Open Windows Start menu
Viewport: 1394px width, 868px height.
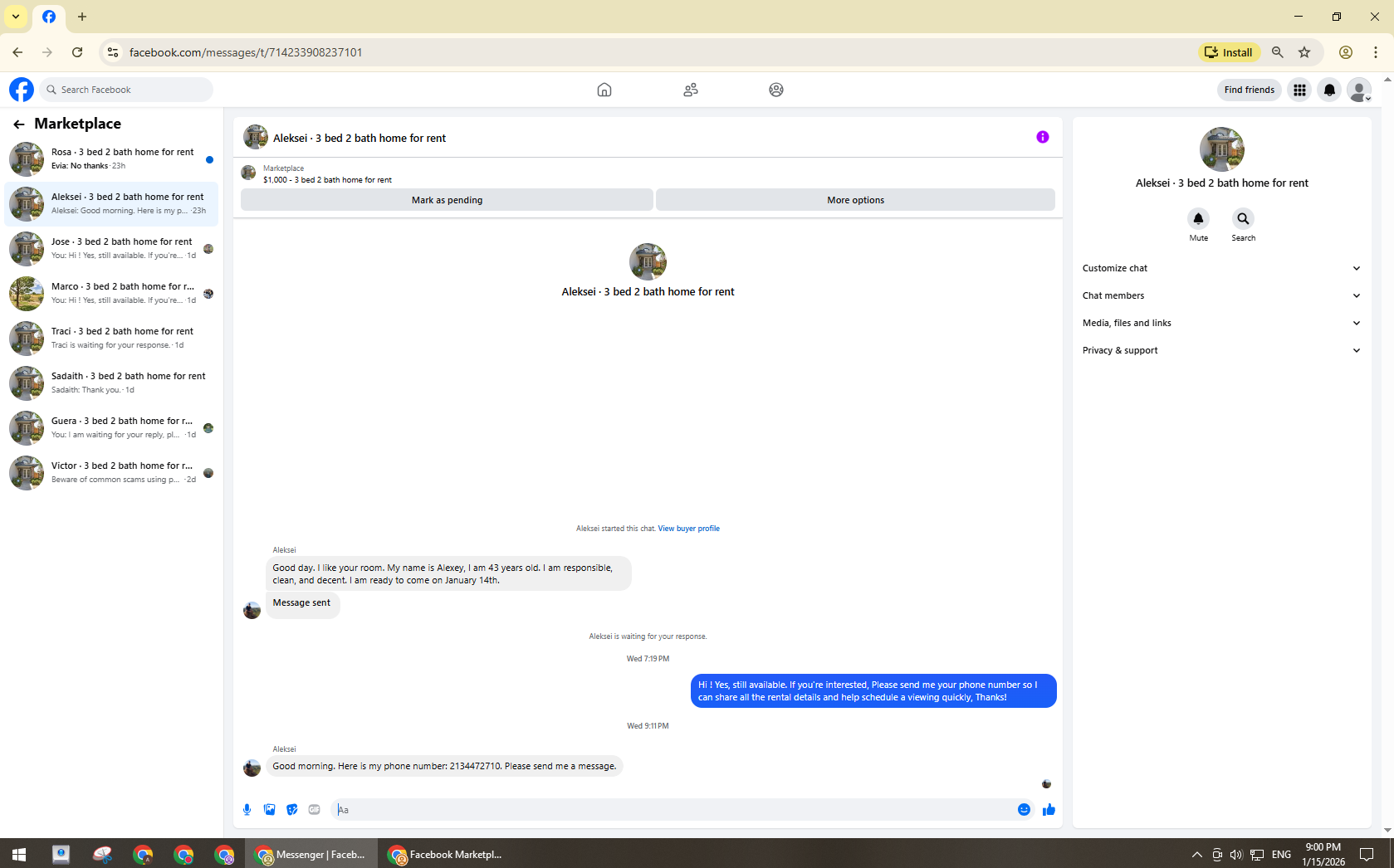(x=19, y=854)
